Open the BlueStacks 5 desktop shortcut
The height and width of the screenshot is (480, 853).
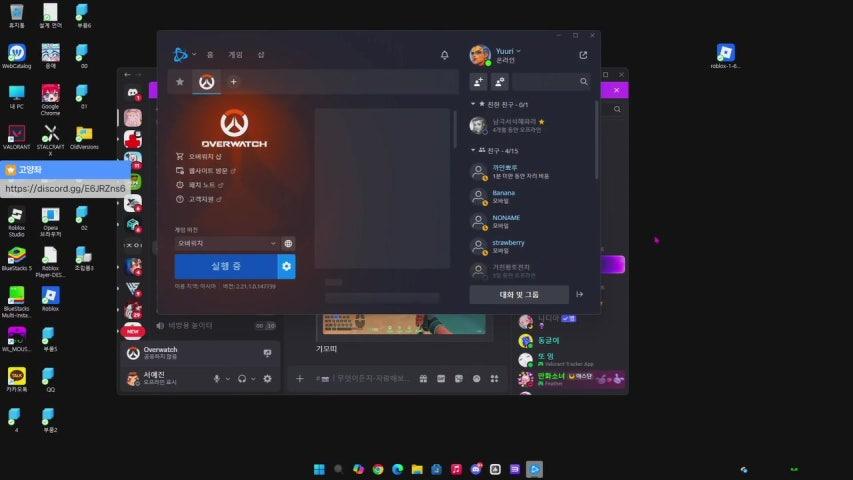tap(16, 259)
